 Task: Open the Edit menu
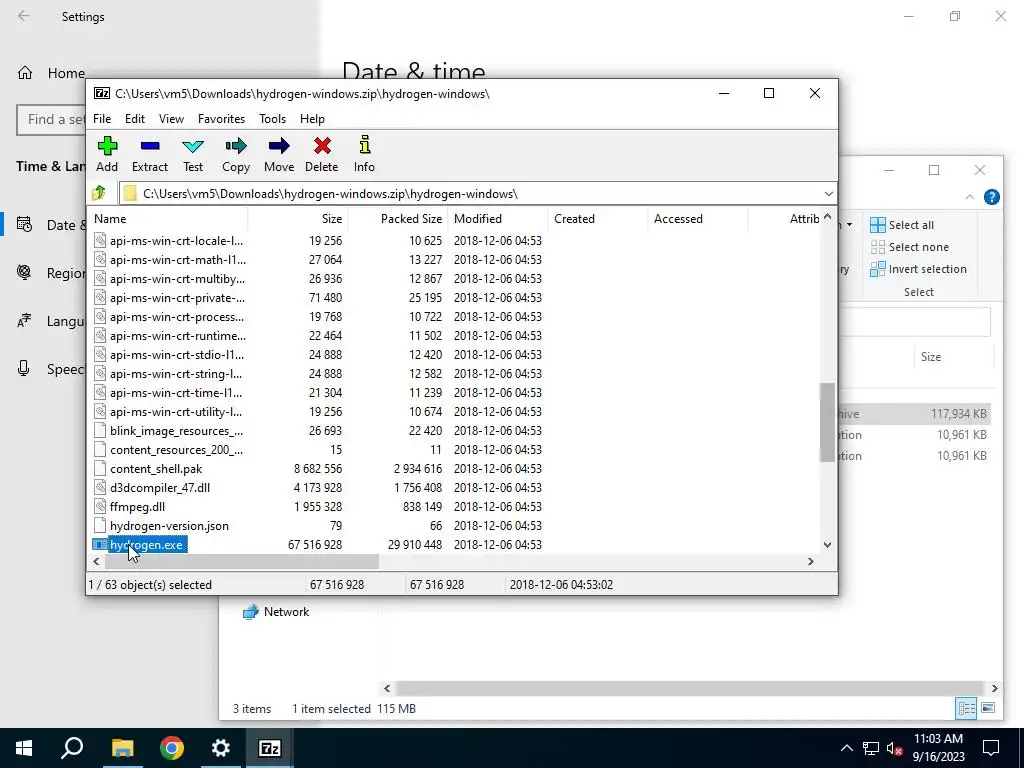(135, 119)
